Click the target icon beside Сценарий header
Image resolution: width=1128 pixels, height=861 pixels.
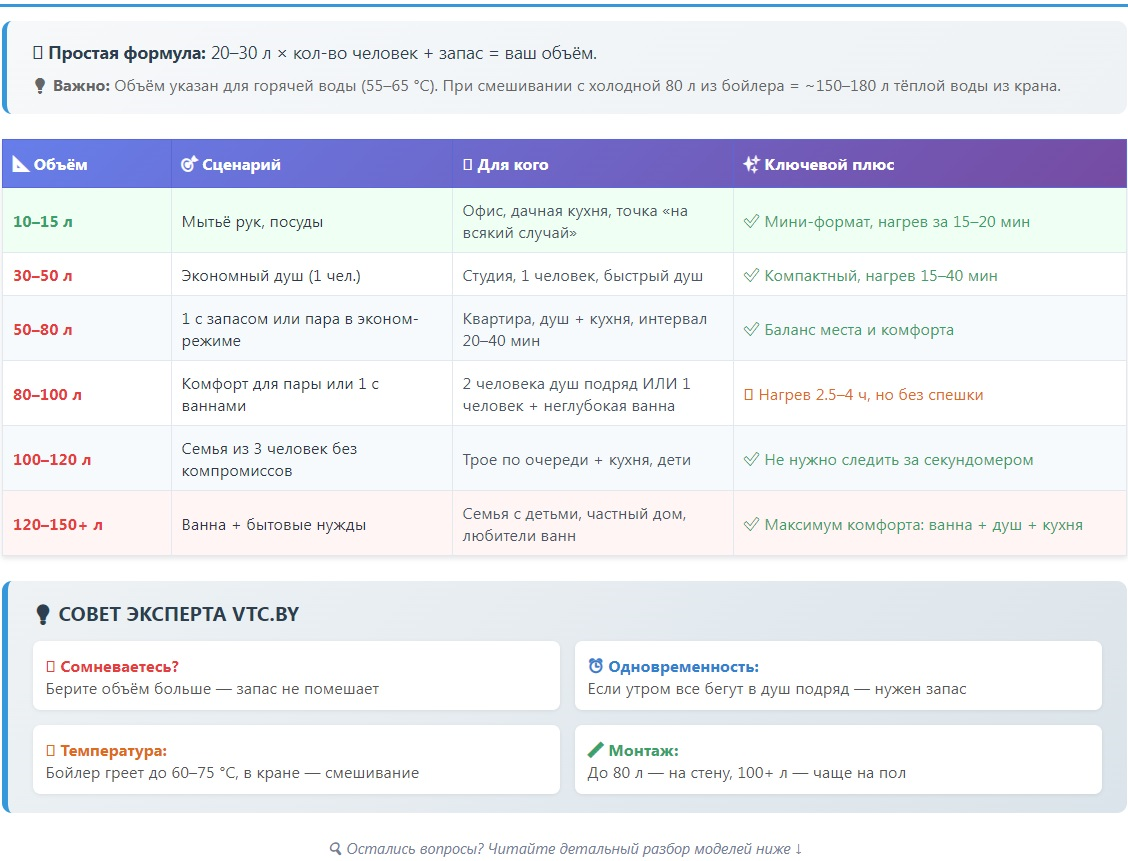[x=189, y=165]
